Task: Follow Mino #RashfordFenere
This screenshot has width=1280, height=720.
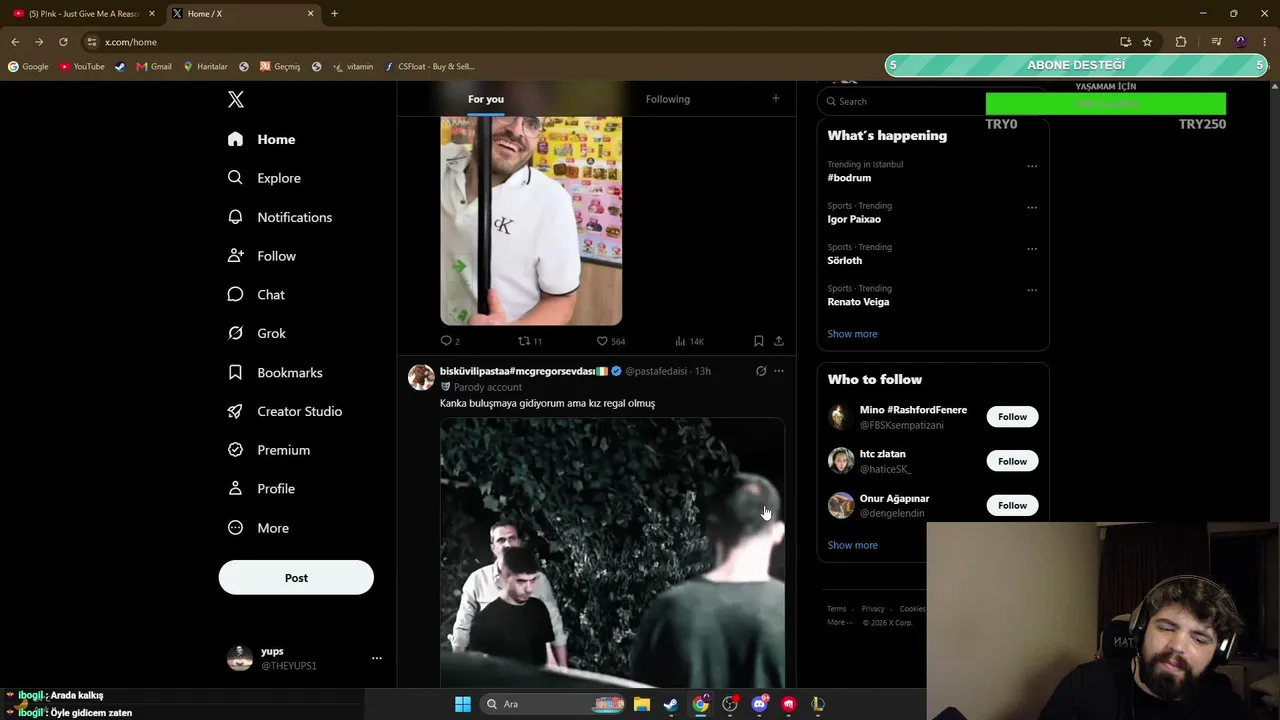Action: click(1012, 417)
